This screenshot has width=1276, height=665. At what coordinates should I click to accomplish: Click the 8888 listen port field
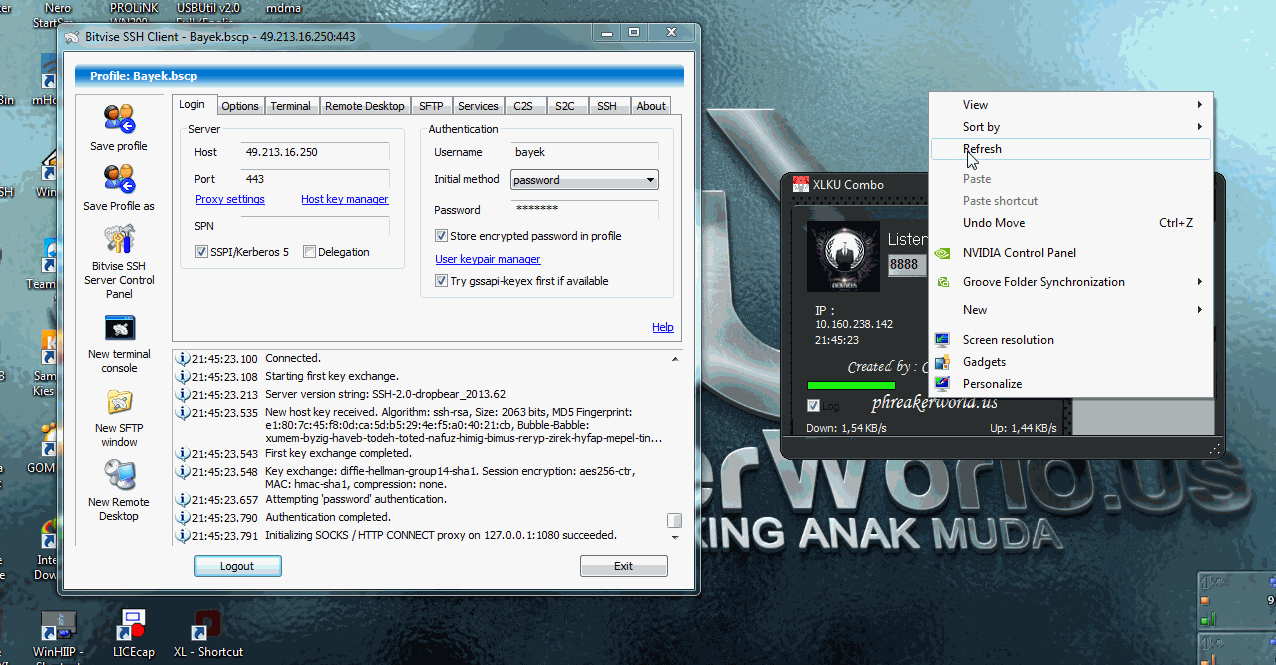point(908,264)
